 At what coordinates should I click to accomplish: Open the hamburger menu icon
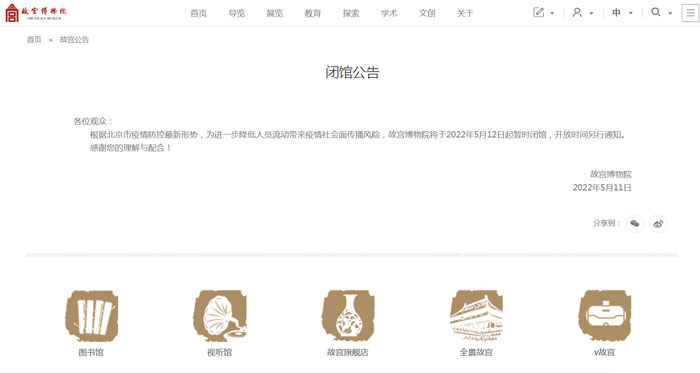[x=690, y=12]
